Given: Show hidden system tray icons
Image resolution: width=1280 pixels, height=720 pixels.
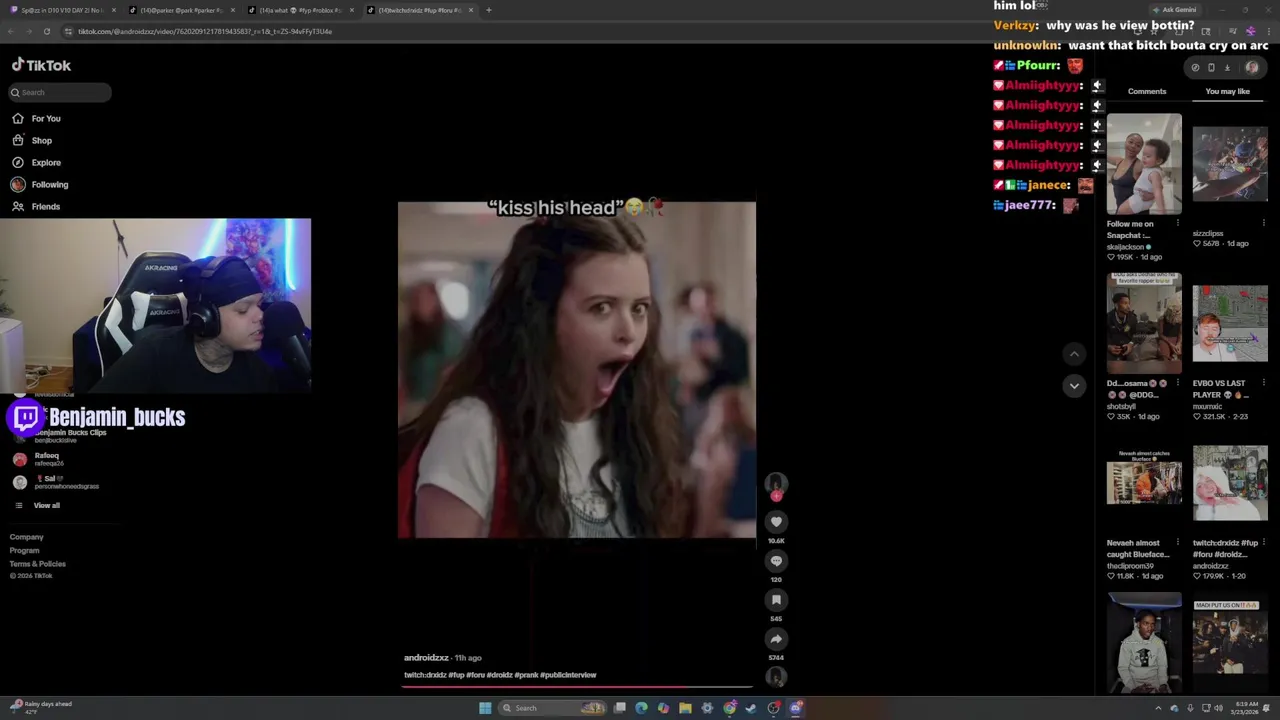Looking at the screenshot, I should (x=1159, y=708).
